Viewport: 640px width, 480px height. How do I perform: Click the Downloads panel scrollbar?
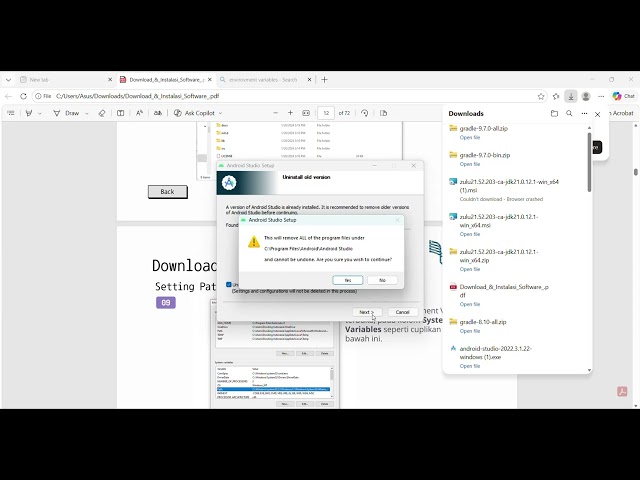coord(589,163)
